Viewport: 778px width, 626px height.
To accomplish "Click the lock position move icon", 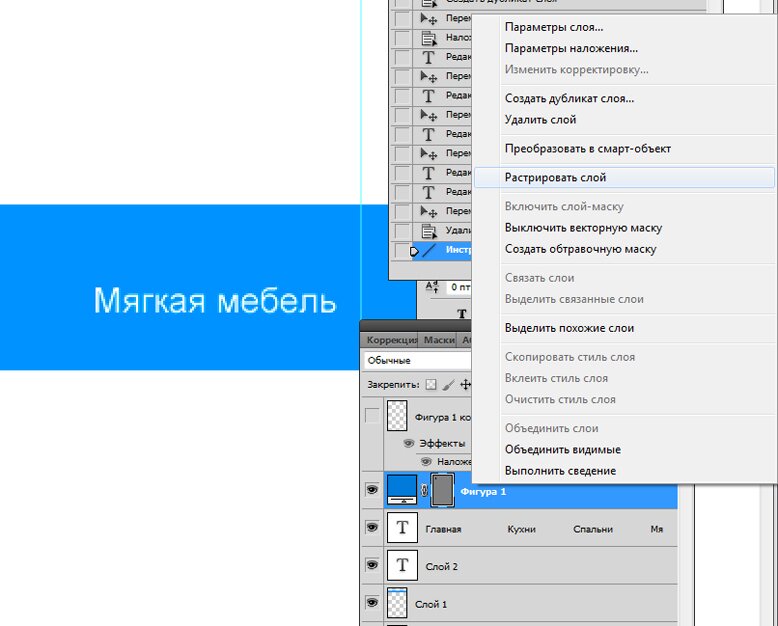I will coord(465,384).
